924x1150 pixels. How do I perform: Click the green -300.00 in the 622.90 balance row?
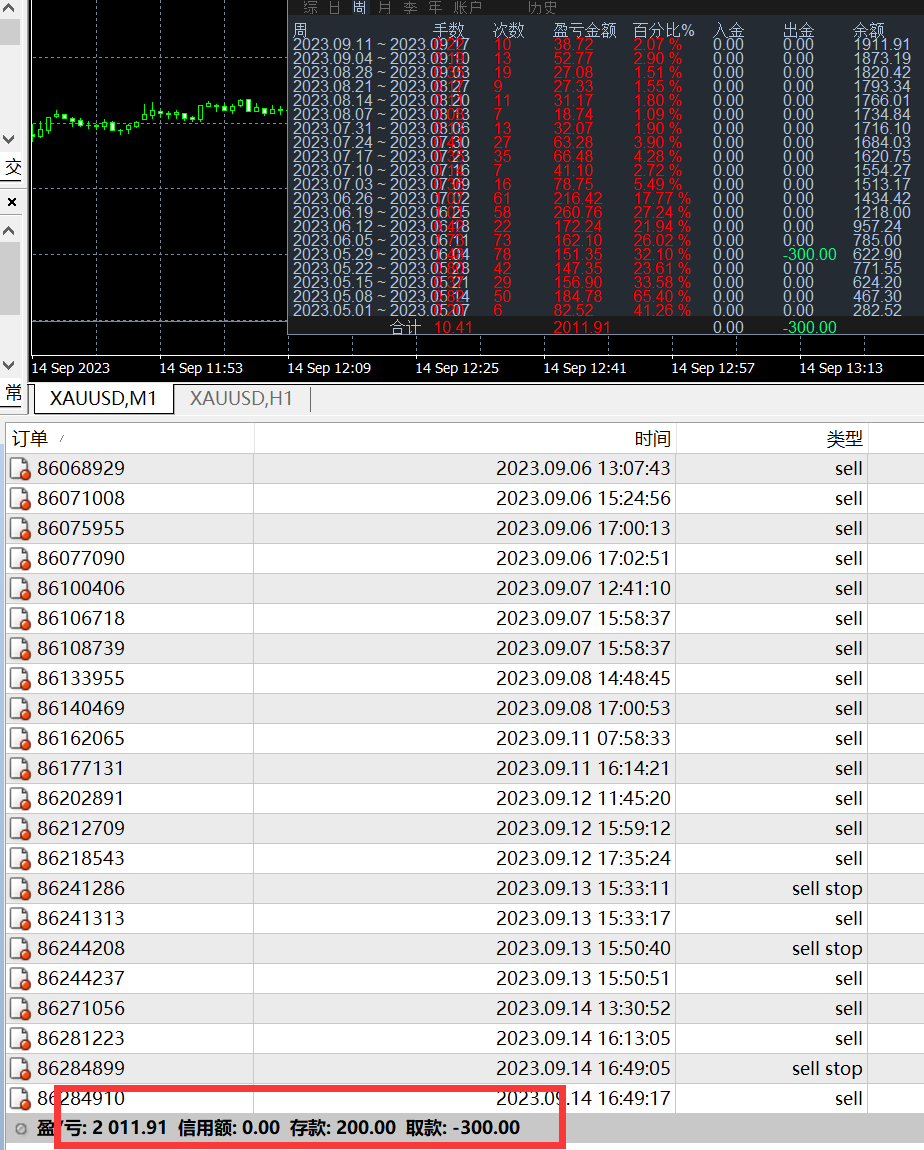[x=810, y=254]
